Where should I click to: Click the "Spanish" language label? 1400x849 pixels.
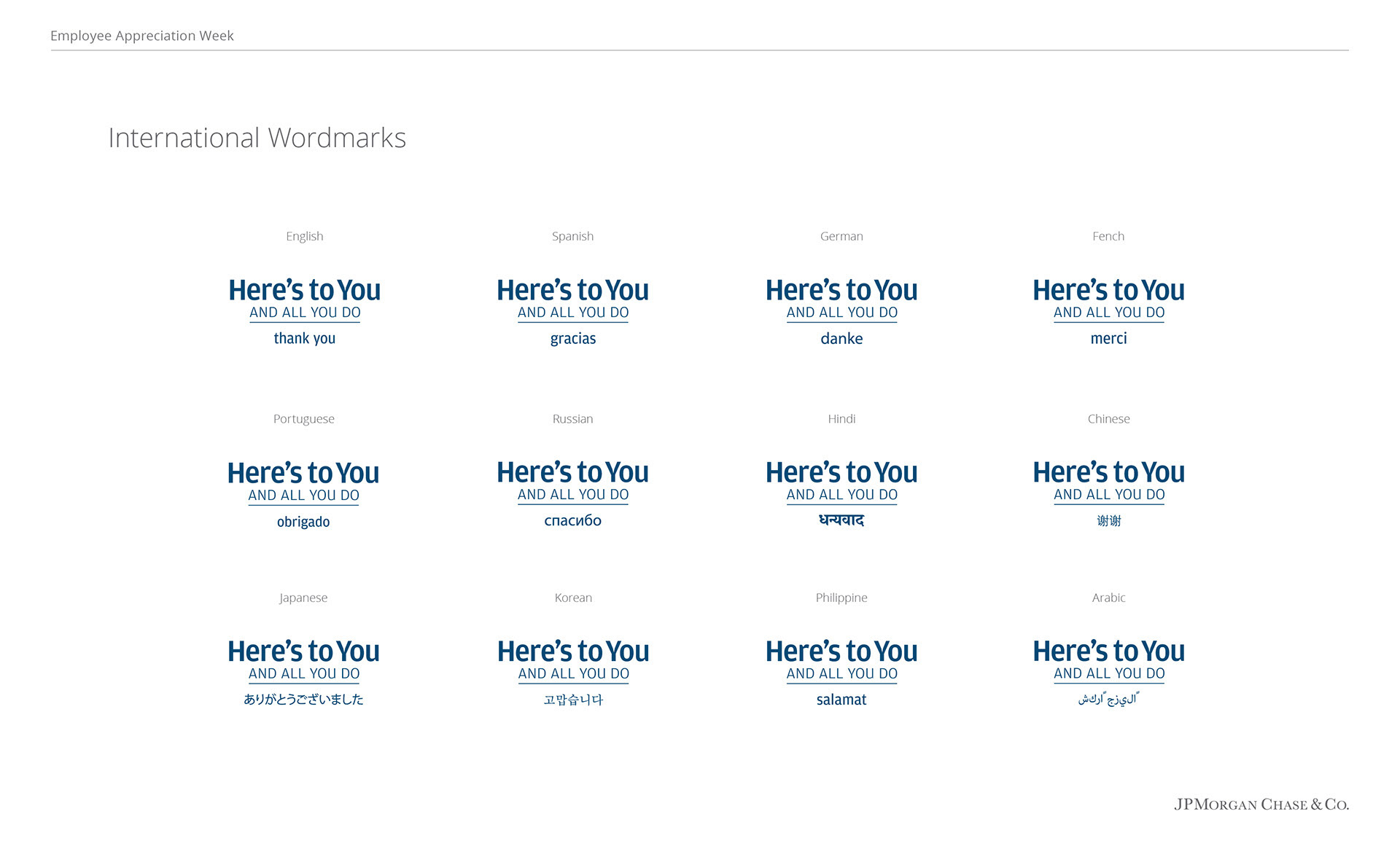click(573, 236)
